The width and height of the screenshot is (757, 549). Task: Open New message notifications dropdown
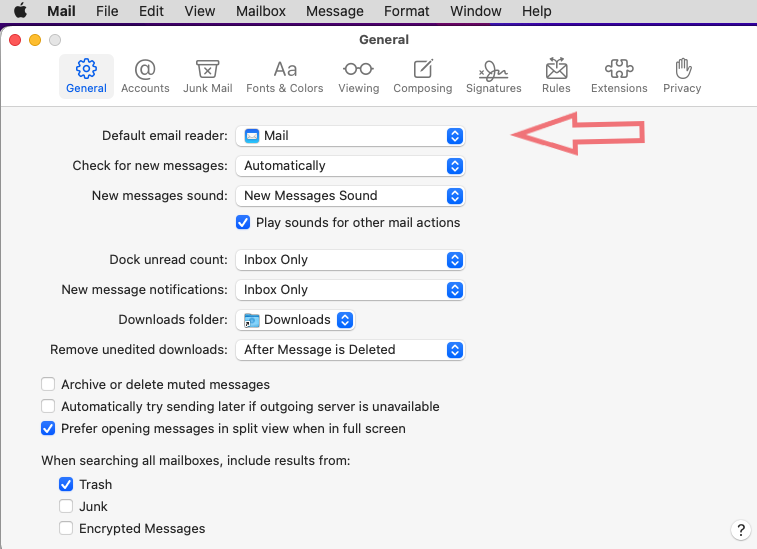(350, 290)
